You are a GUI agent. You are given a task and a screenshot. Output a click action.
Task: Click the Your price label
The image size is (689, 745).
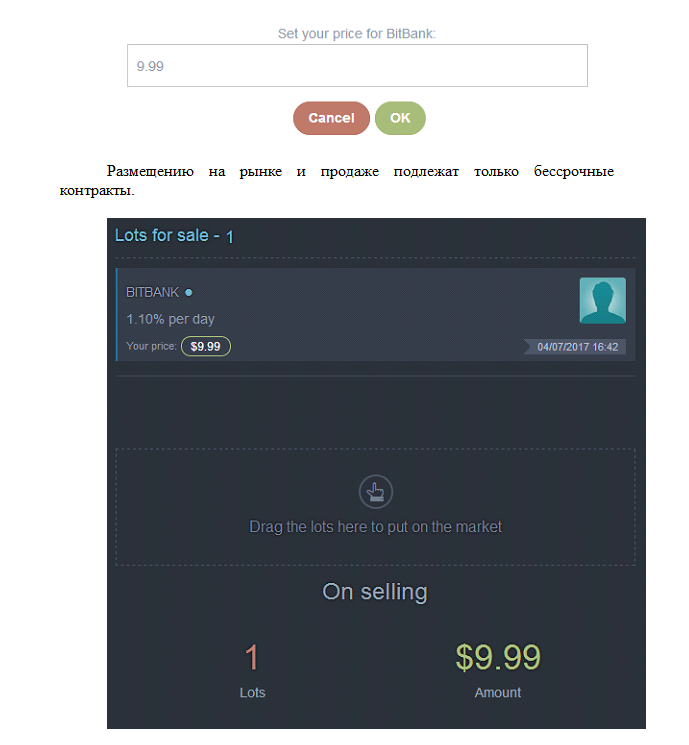click(x=151, y=346)
